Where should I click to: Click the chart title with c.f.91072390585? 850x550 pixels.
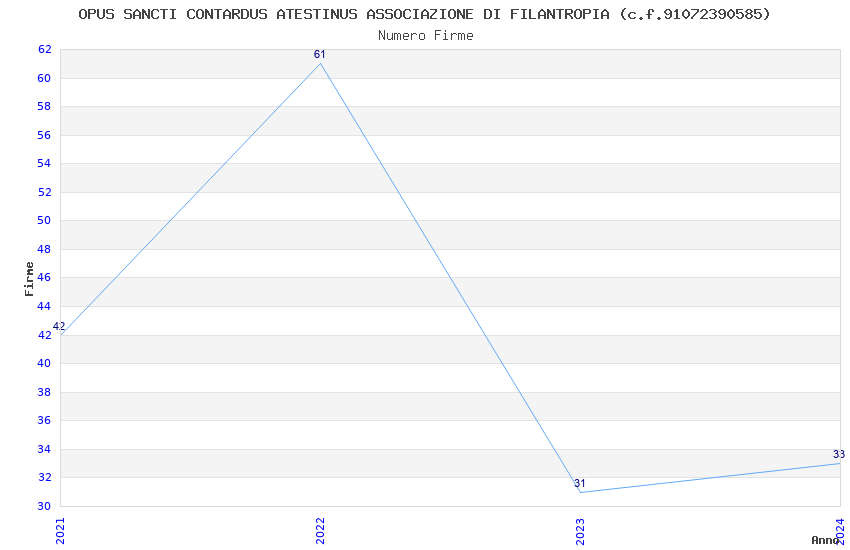pyautogui.click(x=424, y=14)
